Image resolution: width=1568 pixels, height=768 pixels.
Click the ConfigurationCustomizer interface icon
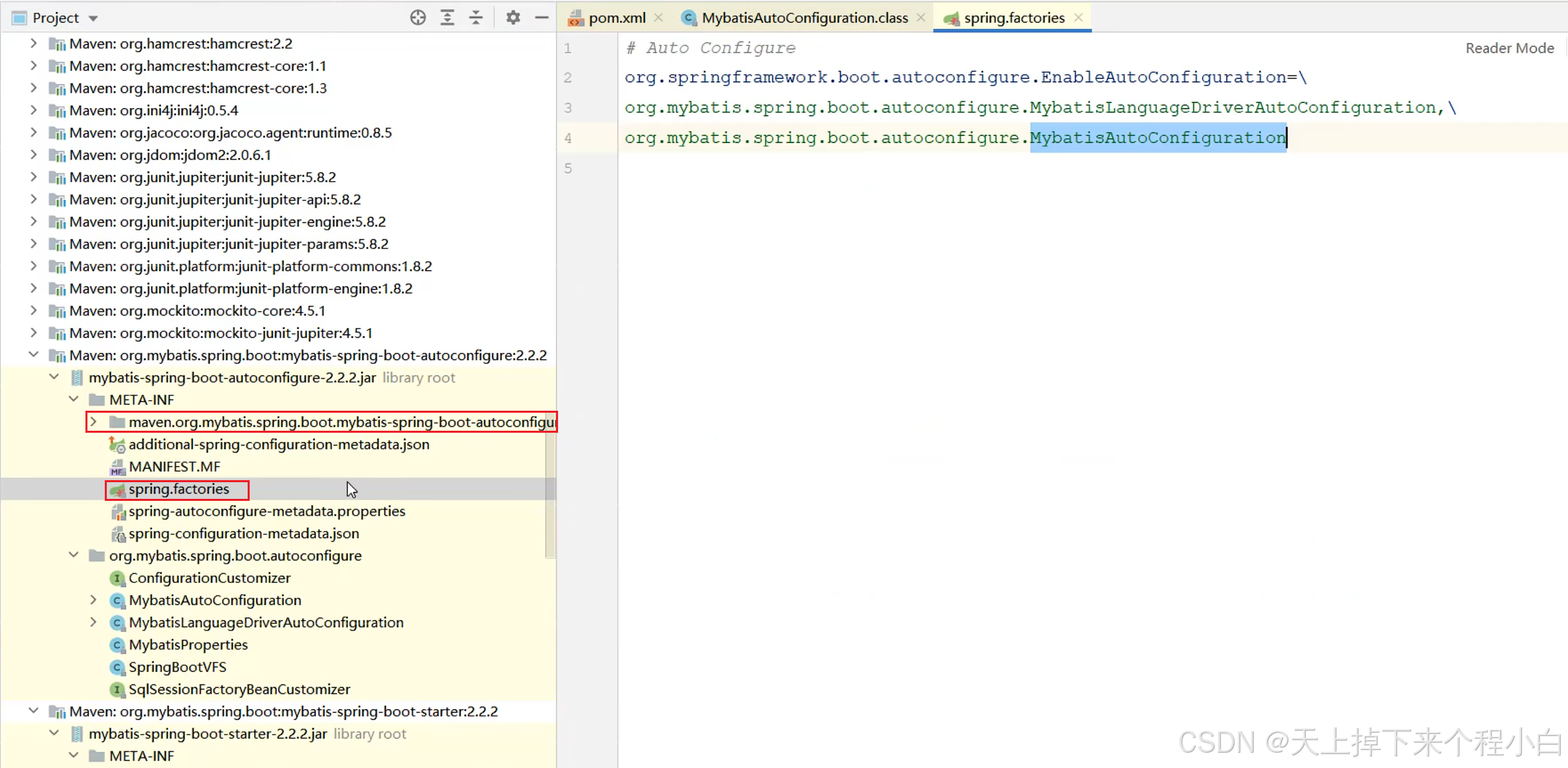point(117,578)
